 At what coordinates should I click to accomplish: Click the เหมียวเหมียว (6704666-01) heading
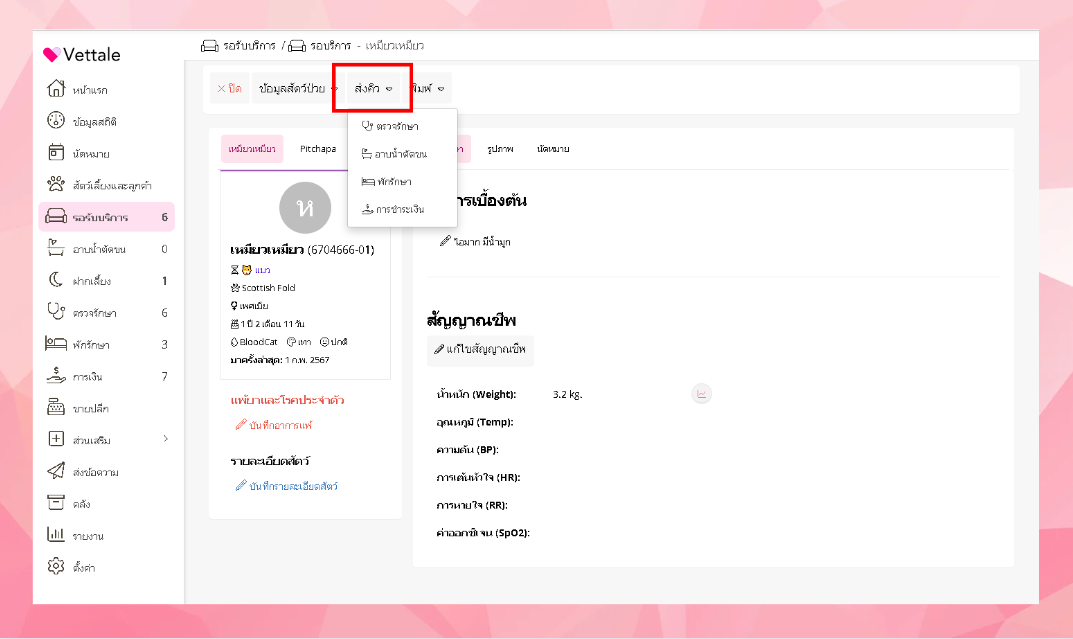tap(302, 250)
